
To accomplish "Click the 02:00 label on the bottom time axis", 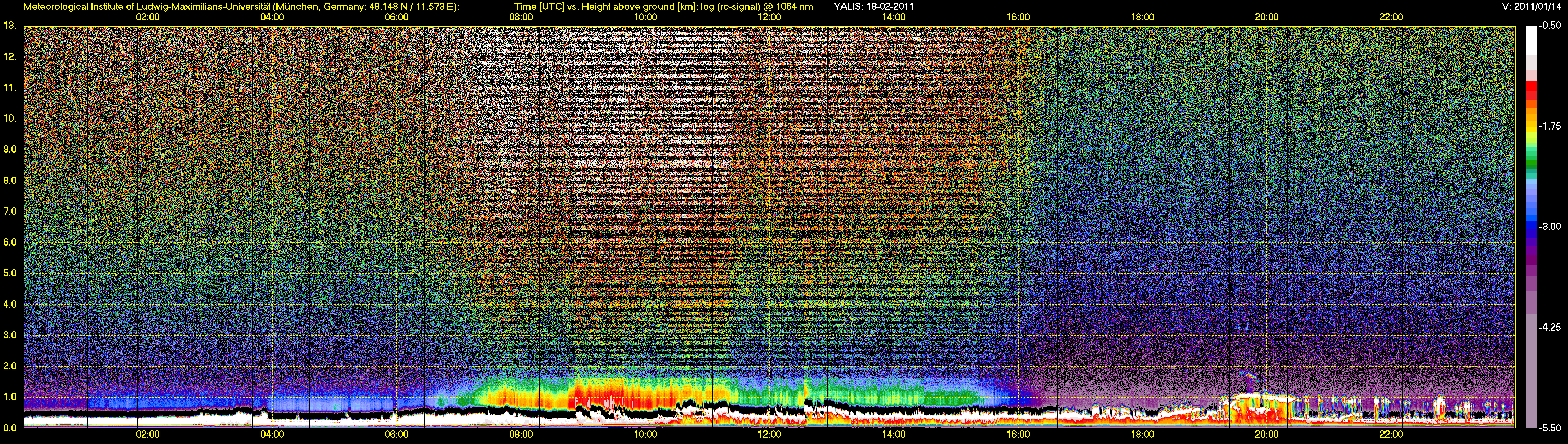I will pos(148,435).
